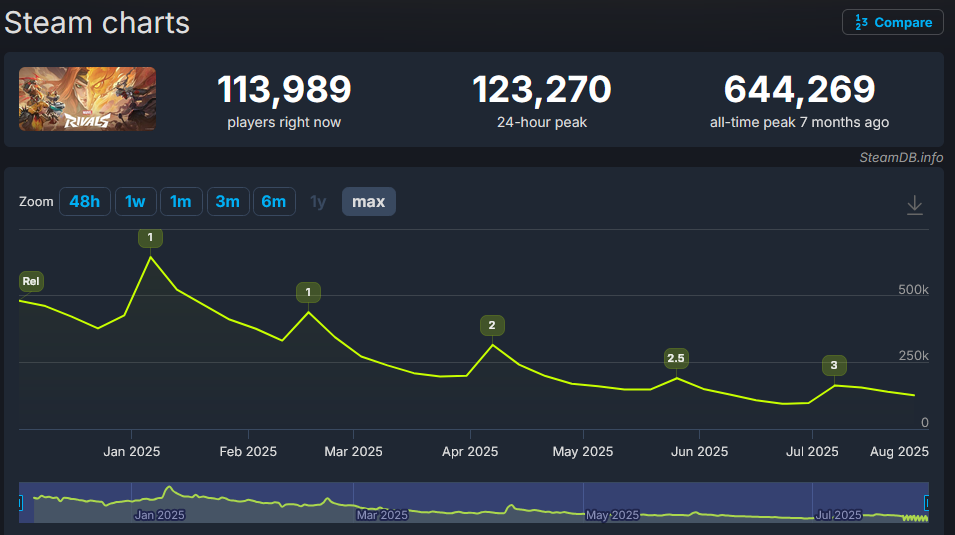Screen dimensions: 955x535
Task: Click the Jun 2025 x-axis label
Action: point(699,452)
